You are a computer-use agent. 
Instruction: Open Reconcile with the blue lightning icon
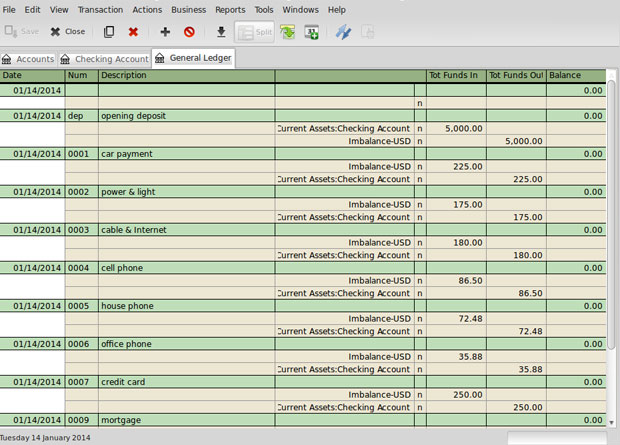343,32
